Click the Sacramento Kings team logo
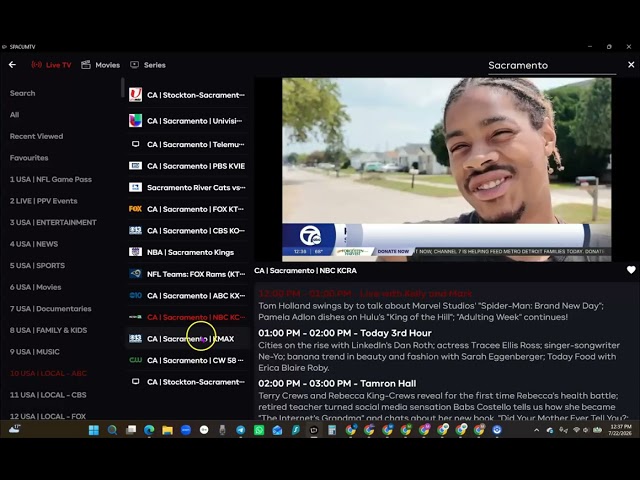 pyautogui.click(x=136, y=252)
